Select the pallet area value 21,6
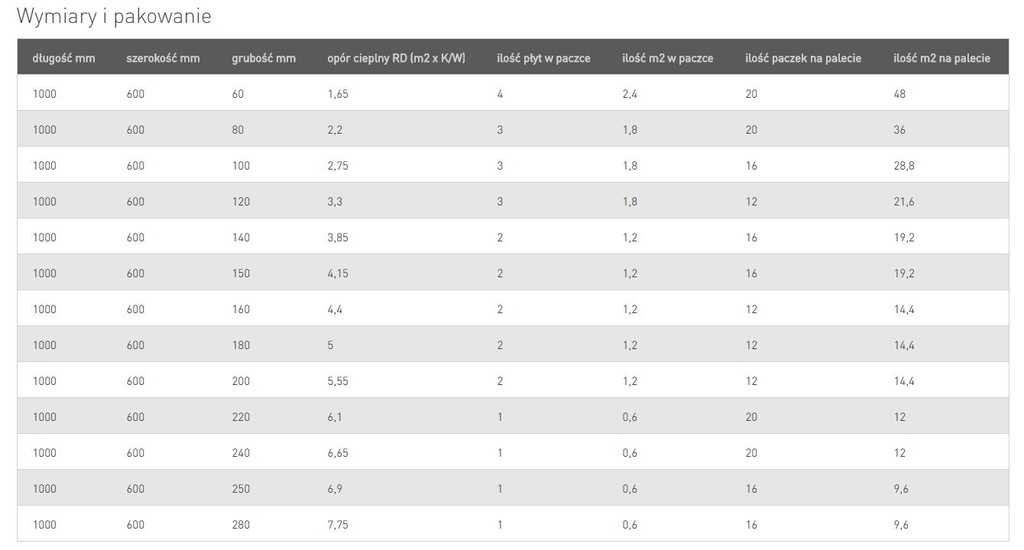1024x550 pixels. [x=904, y=202]
